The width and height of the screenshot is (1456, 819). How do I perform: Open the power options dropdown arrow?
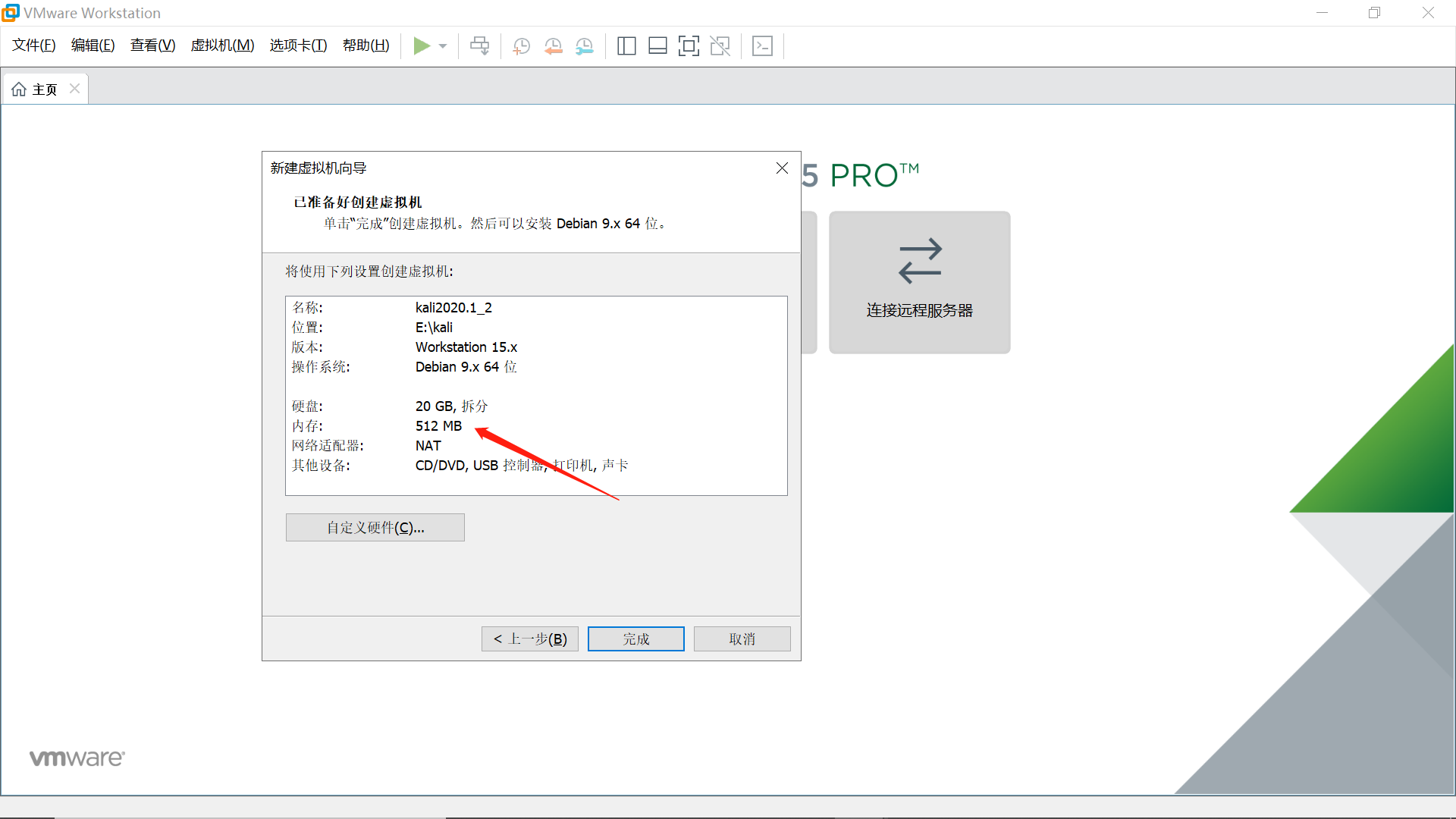point(443,46)
